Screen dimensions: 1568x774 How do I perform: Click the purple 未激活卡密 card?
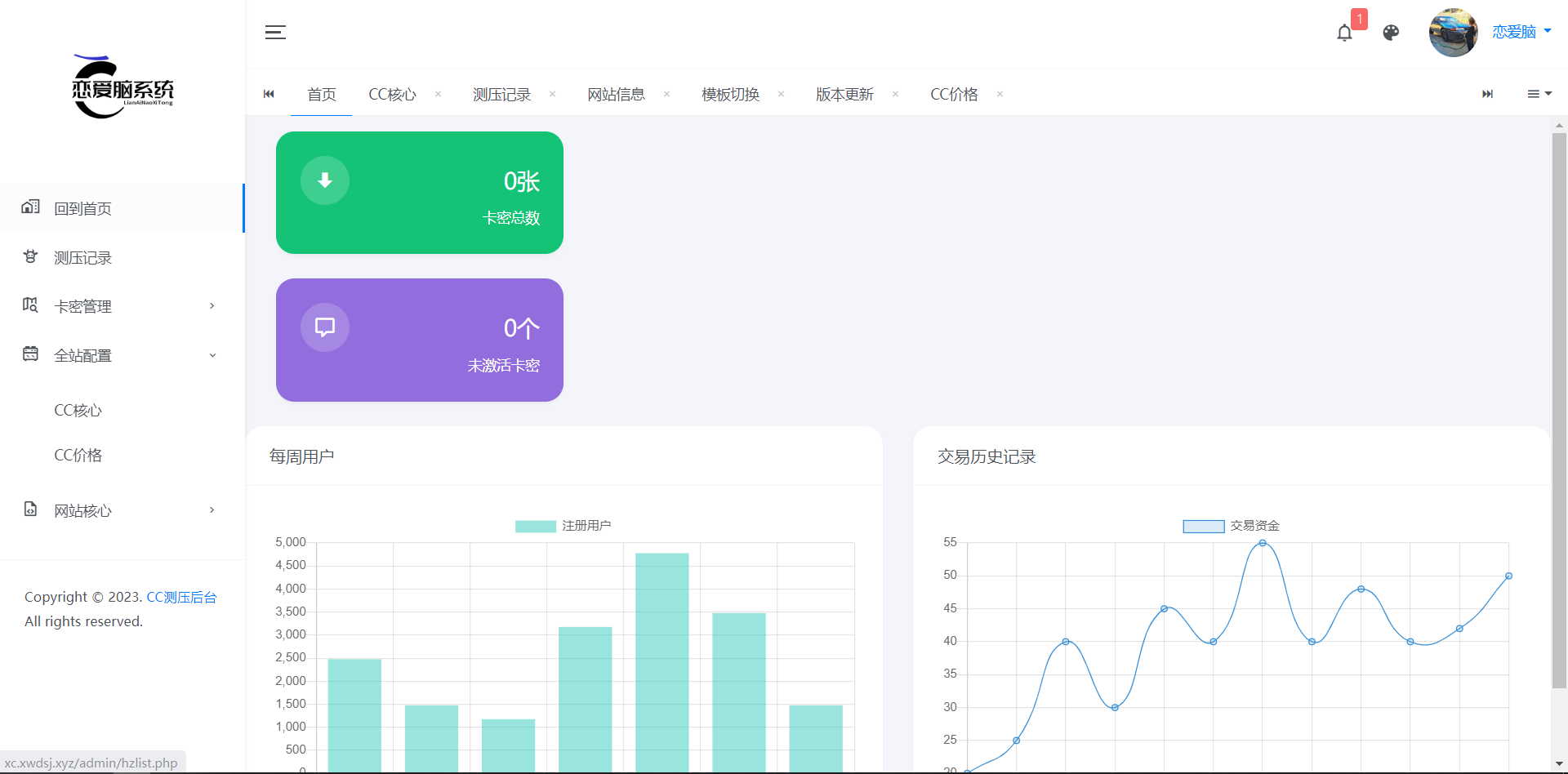click(420, 340)
